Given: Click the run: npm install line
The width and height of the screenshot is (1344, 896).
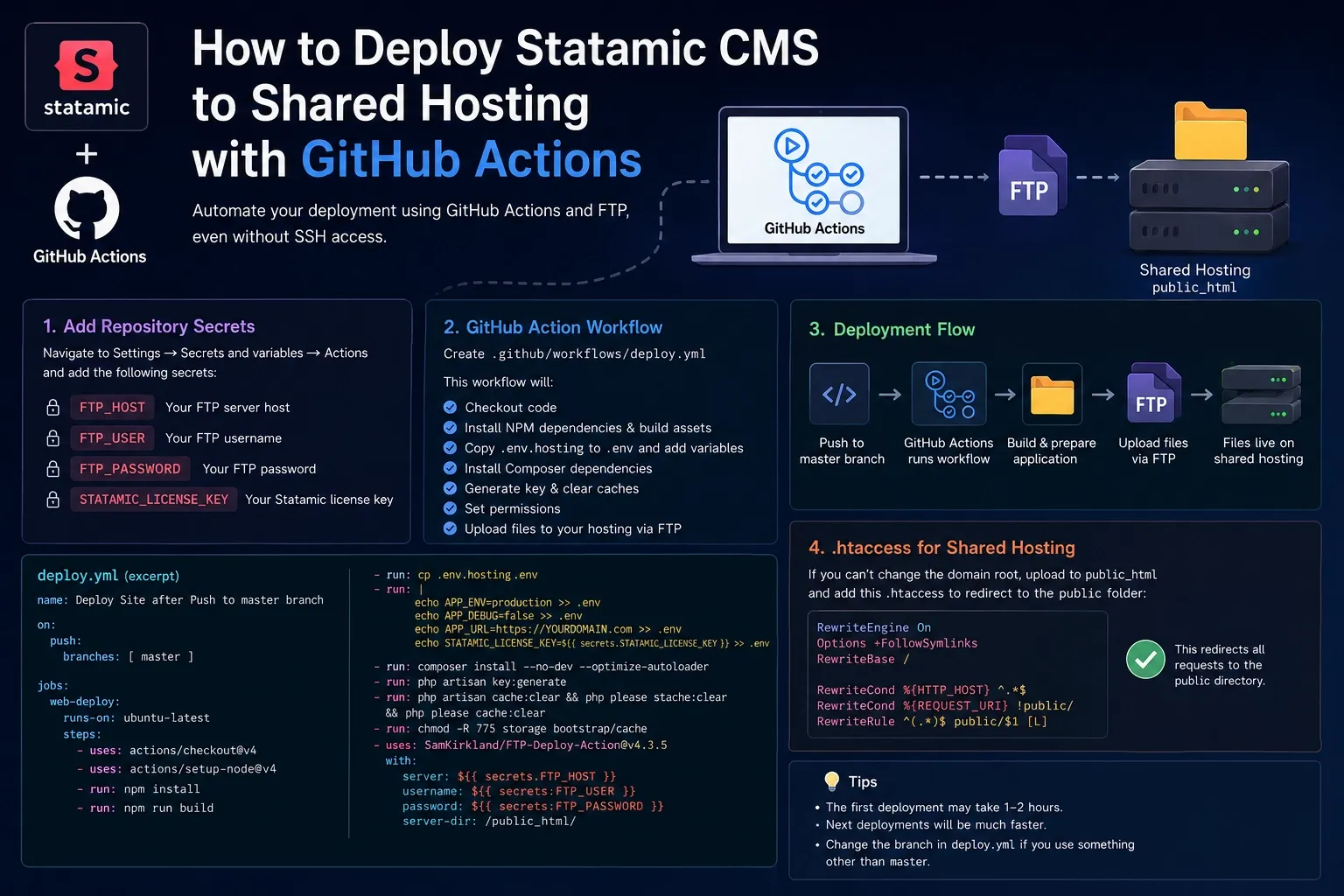Looking at the screenshot, I should (x=138, y=789).
